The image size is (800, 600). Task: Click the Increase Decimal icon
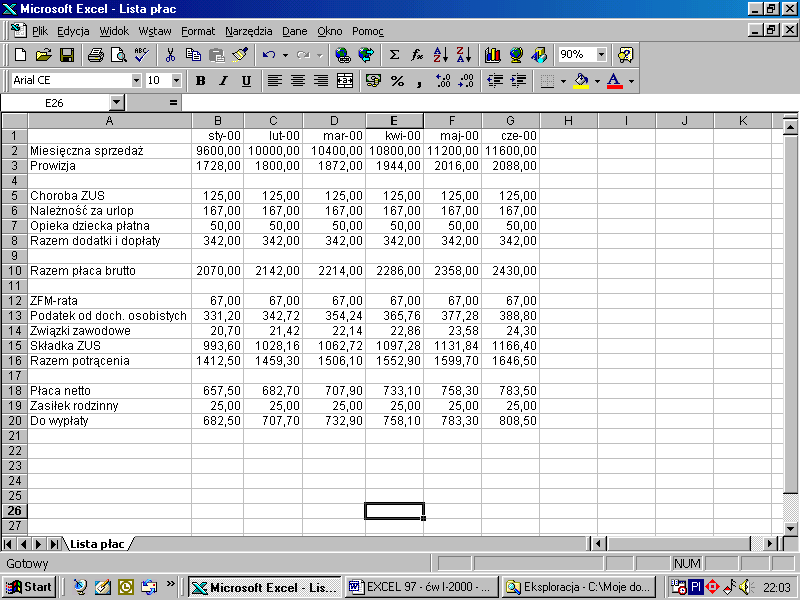click(x=443, y=81)
